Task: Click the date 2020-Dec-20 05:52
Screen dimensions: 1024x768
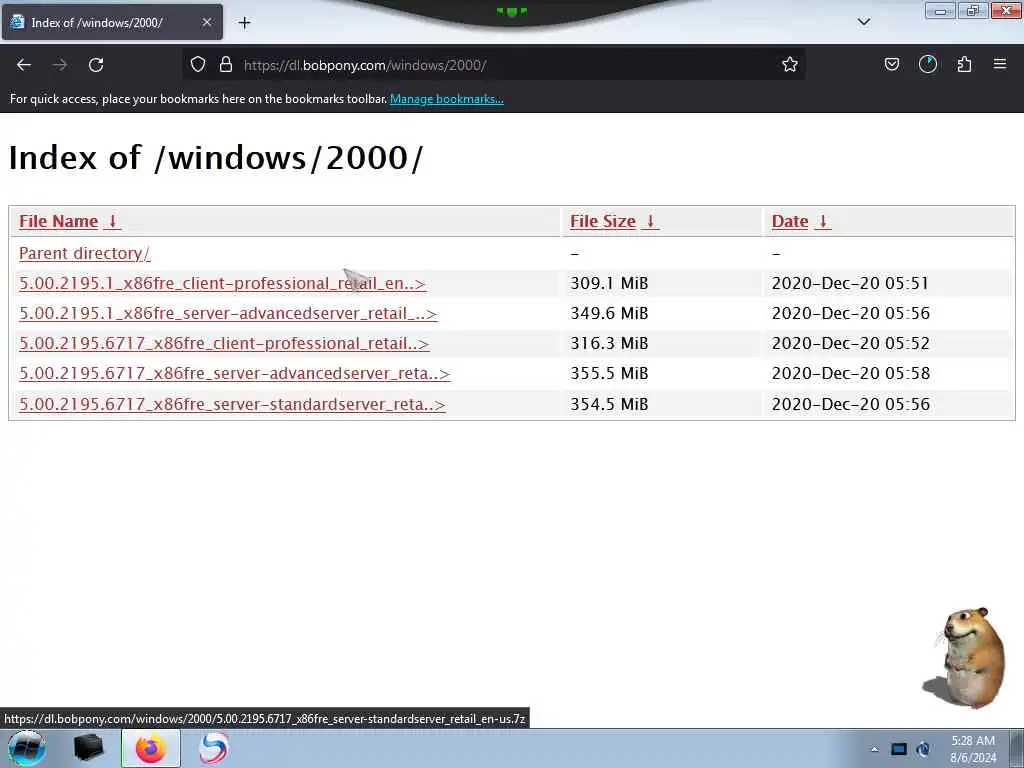Action: [x=850, y=344]
